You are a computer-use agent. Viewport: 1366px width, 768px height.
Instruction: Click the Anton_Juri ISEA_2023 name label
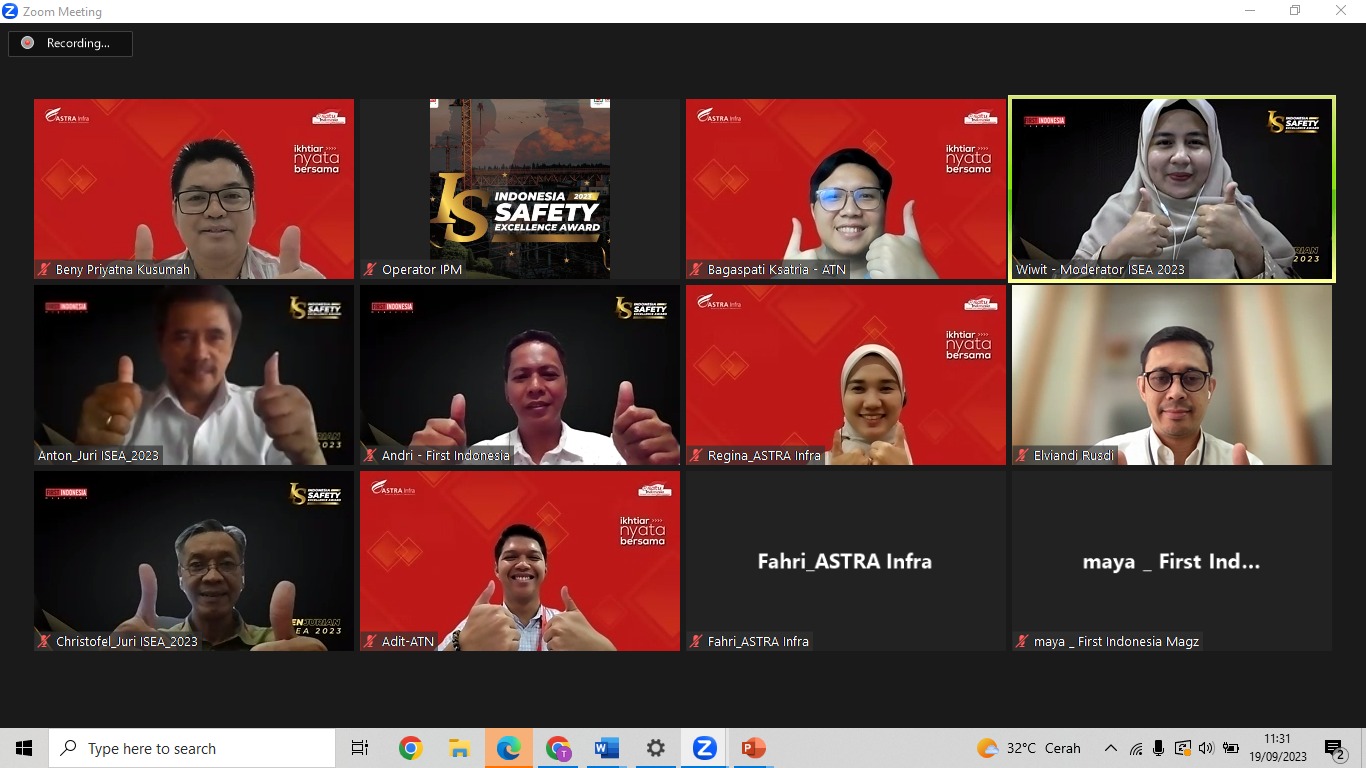tap(98, 456)
